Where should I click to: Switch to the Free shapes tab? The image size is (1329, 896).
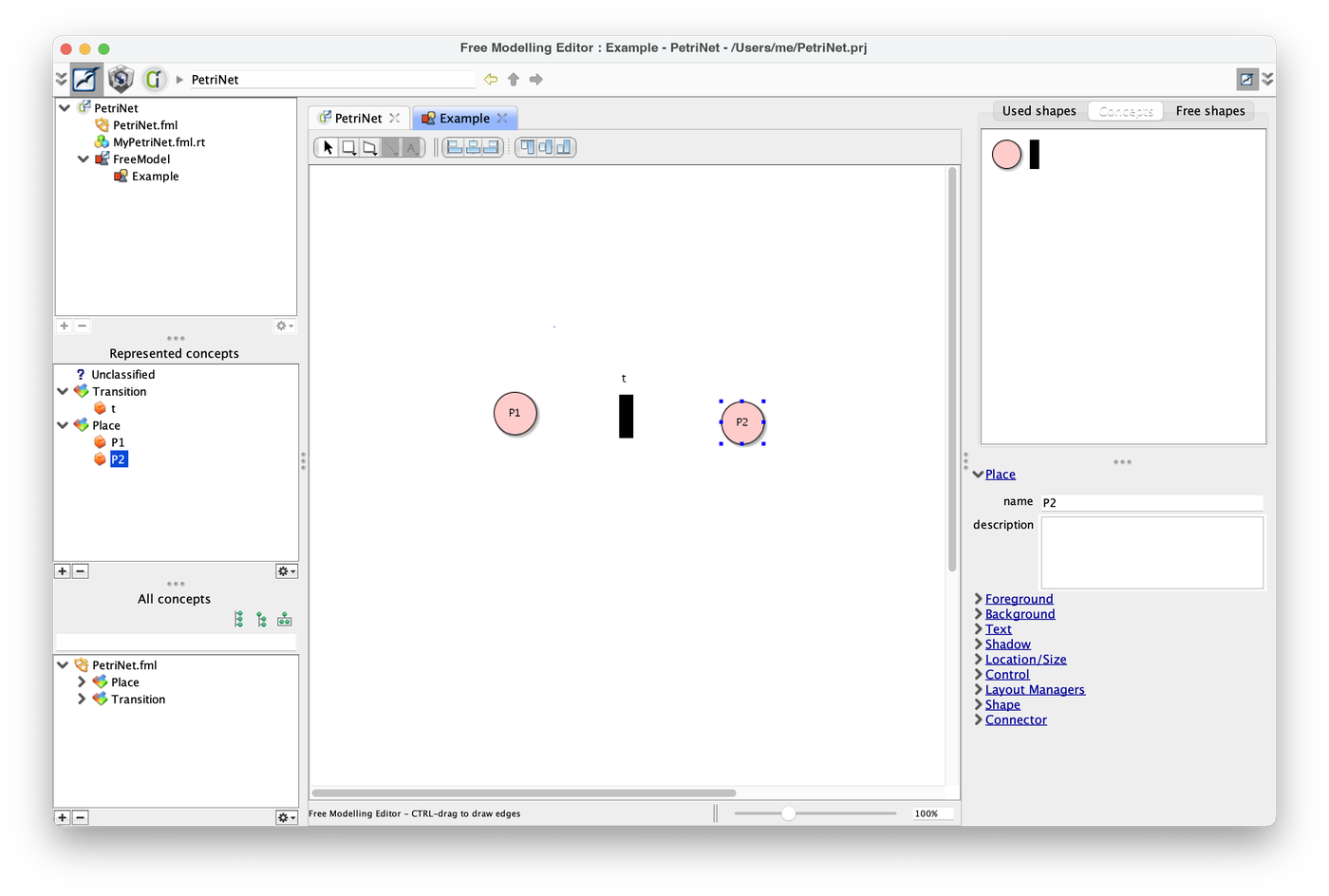coord(1210,111)
